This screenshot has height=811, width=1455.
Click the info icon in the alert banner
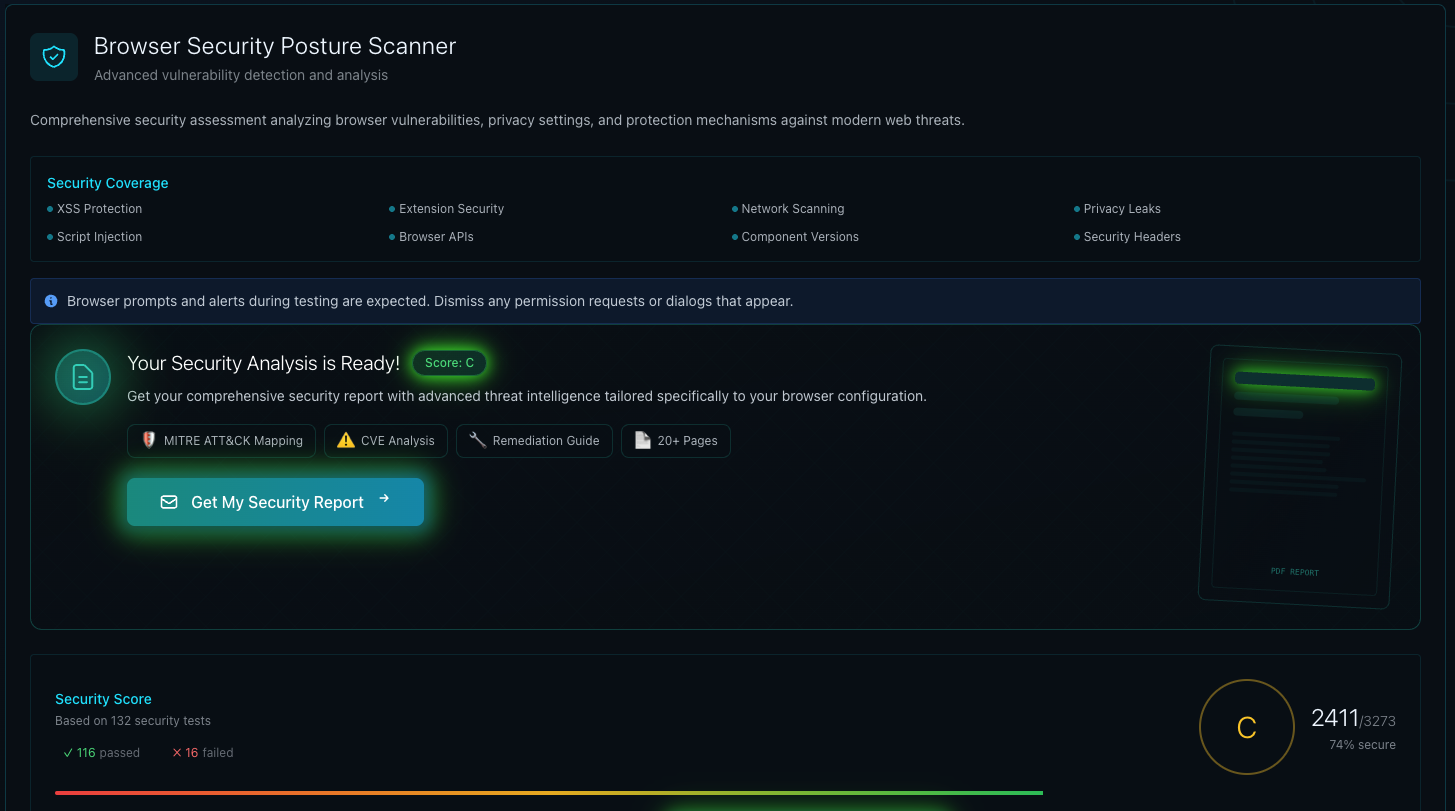click(51, 301)
